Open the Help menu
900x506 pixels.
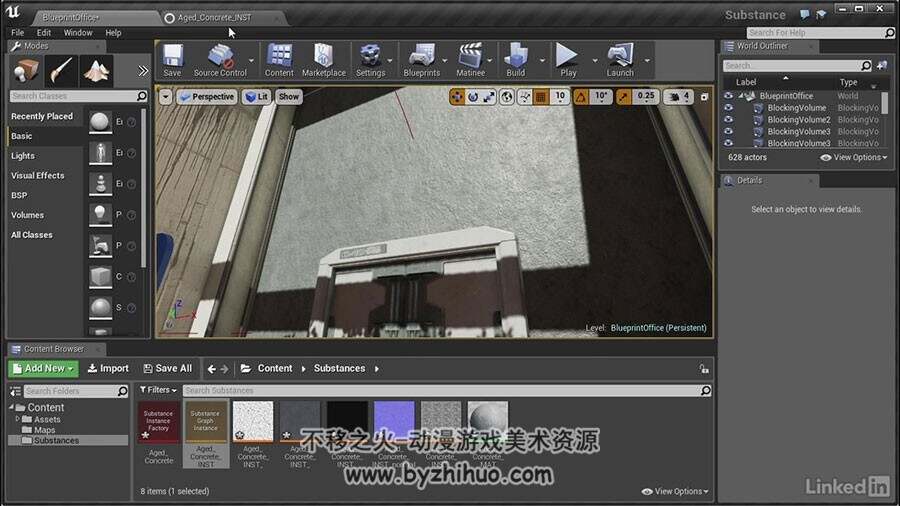(x=113, y=33)
